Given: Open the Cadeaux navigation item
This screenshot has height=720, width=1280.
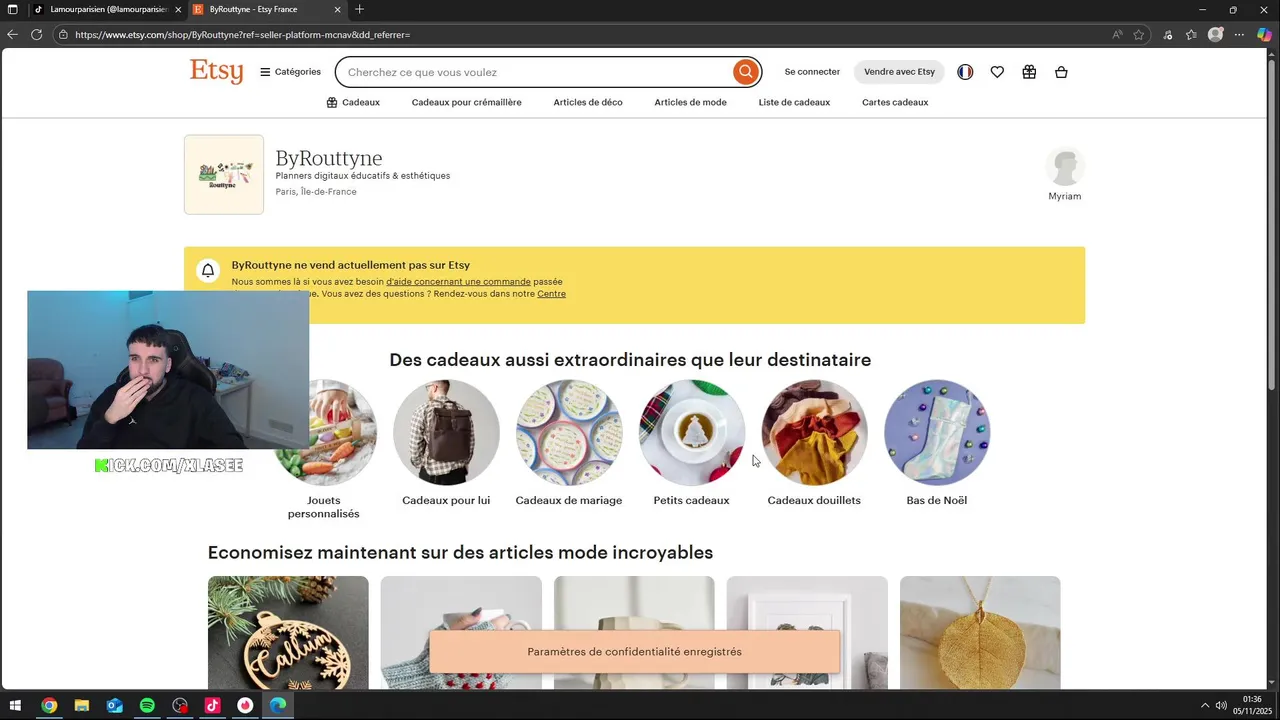Looking at the screenshot, I should (x=353, y=102).
